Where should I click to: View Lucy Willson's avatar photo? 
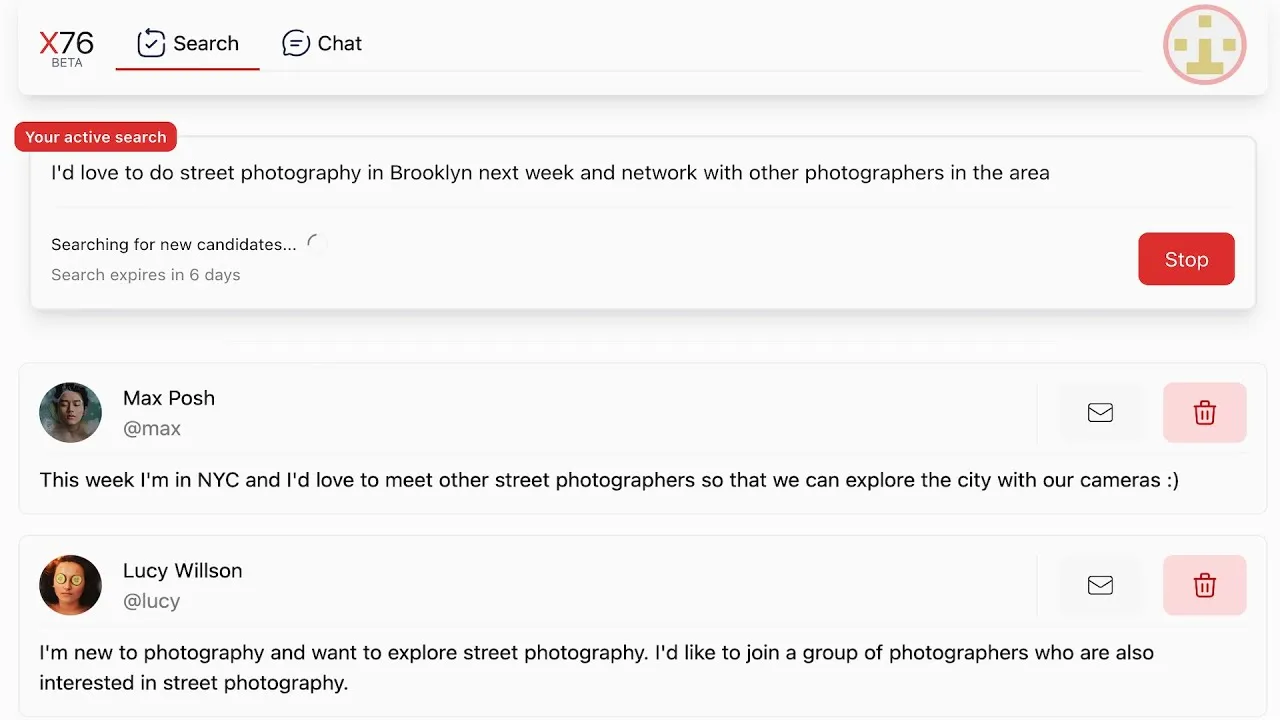tap(70, 585)
